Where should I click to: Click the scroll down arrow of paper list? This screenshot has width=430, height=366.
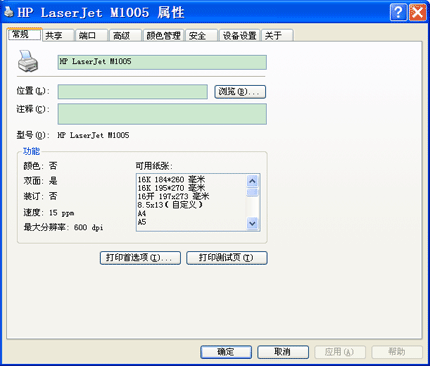click(252, 223)
